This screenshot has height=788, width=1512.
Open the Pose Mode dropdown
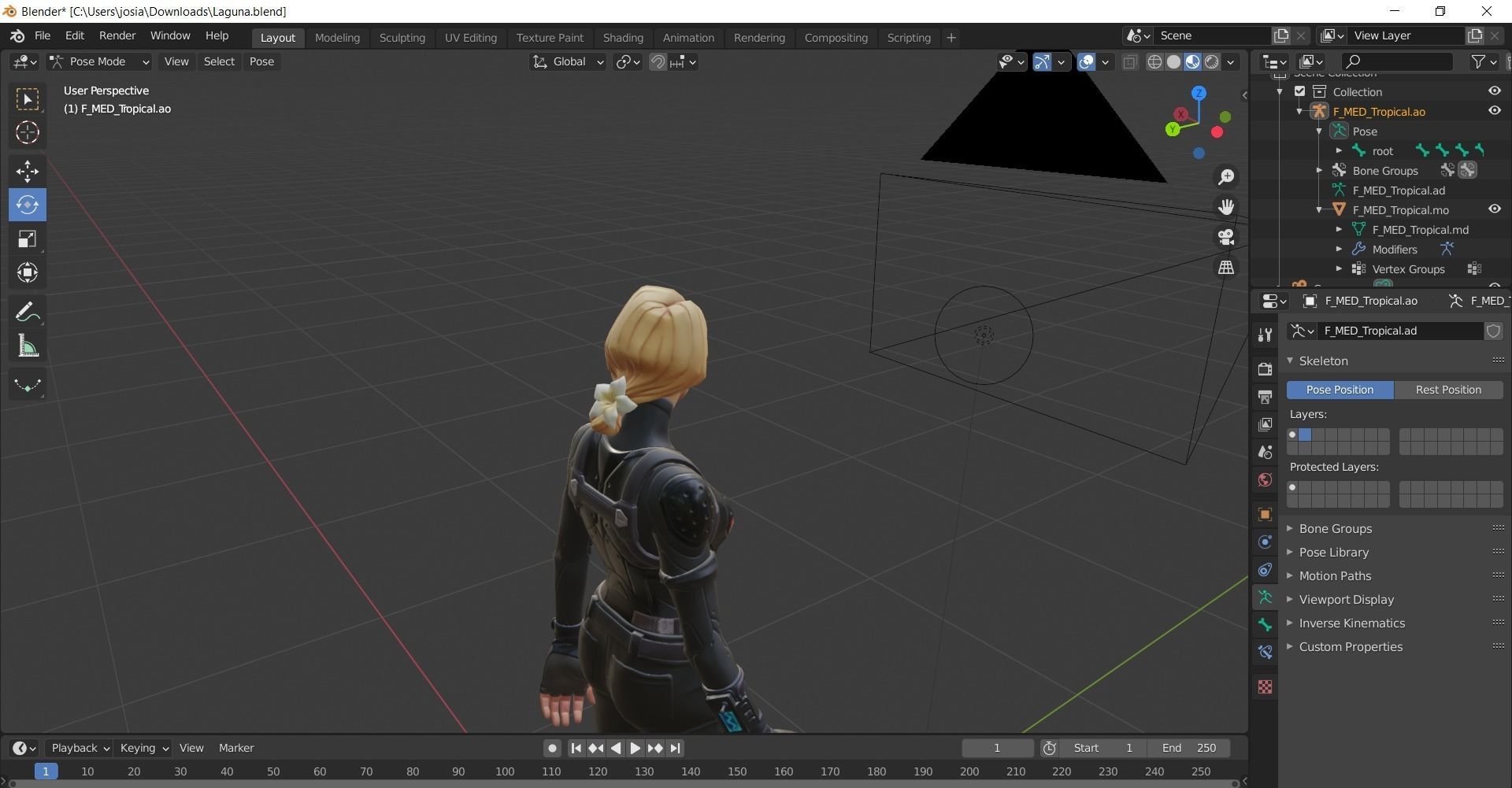(99, 61)
